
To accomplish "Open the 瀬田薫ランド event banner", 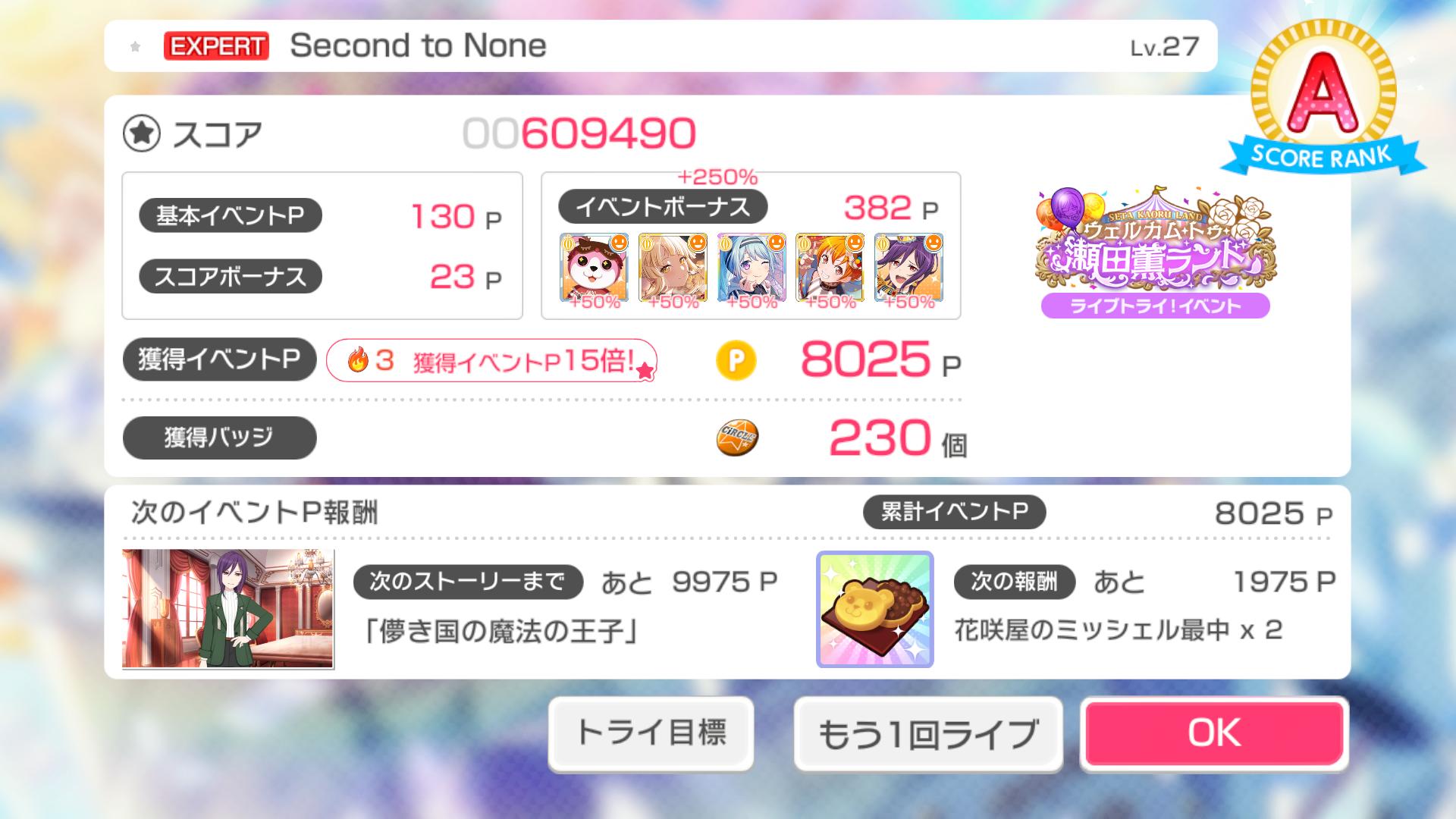I will click(x=1155, y=252).
